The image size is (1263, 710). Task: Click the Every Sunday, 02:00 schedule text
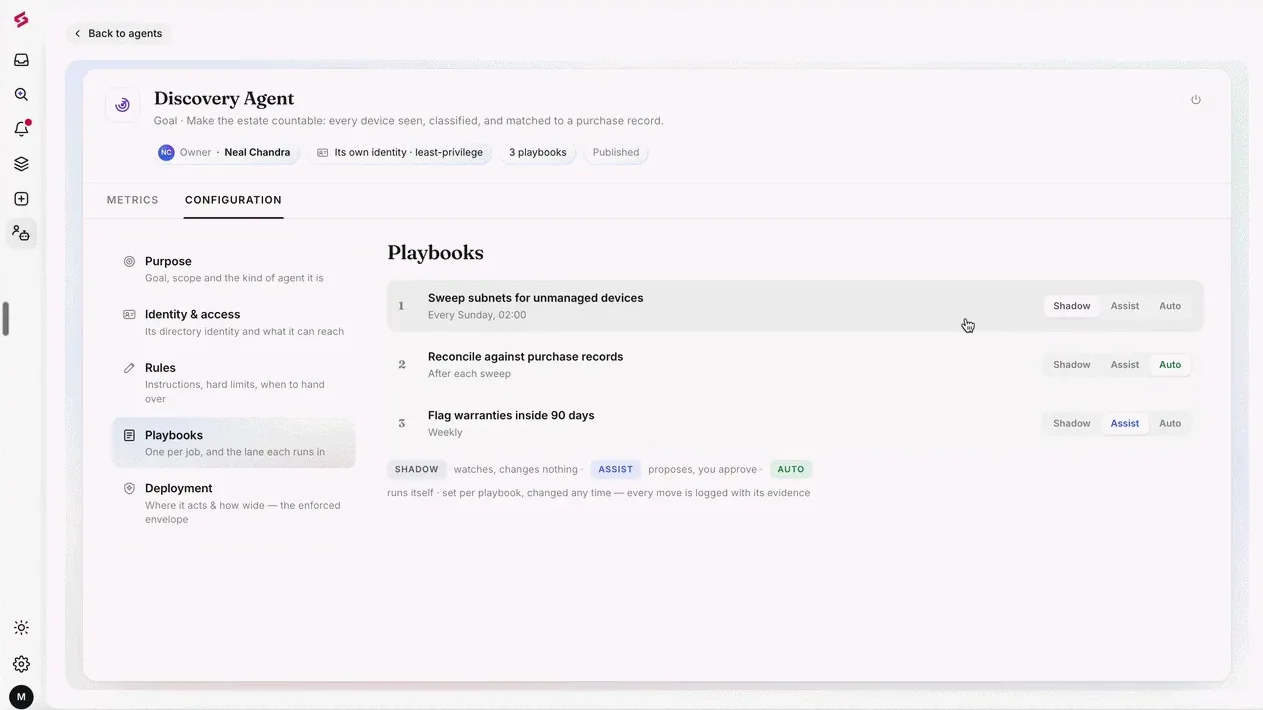pos(477,315)
